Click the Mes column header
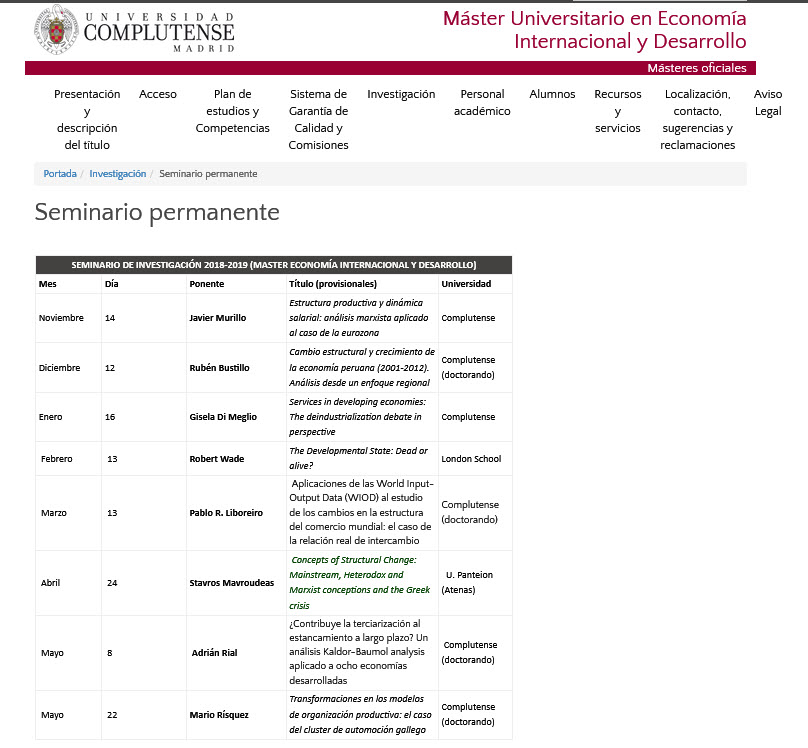 click(x=48, y=284)
